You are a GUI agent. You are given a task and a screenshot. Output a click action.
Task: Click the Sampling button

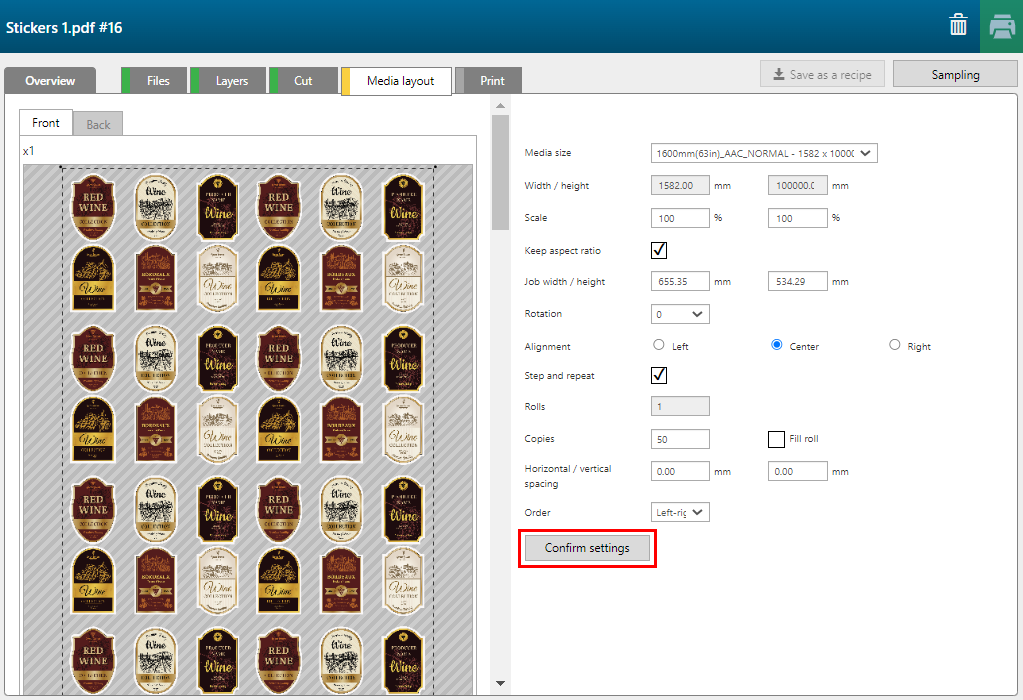point(955,75)
